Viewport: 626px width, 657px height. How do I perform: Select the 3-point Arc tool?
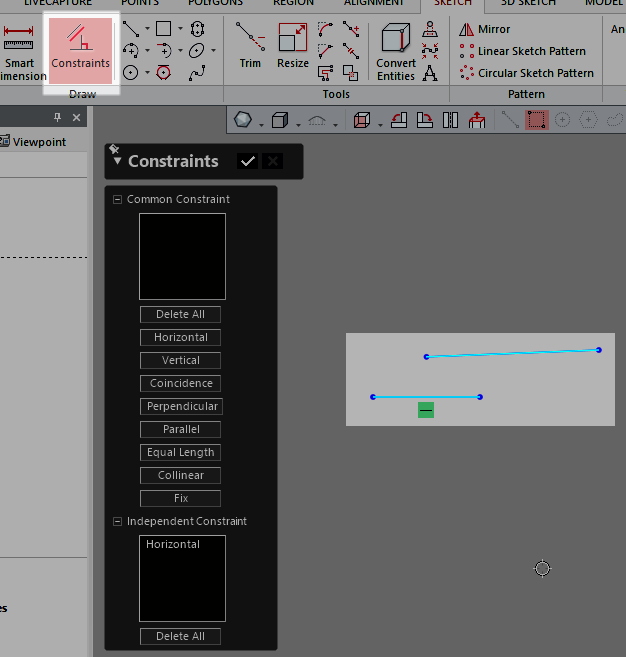tap(131, 51)
